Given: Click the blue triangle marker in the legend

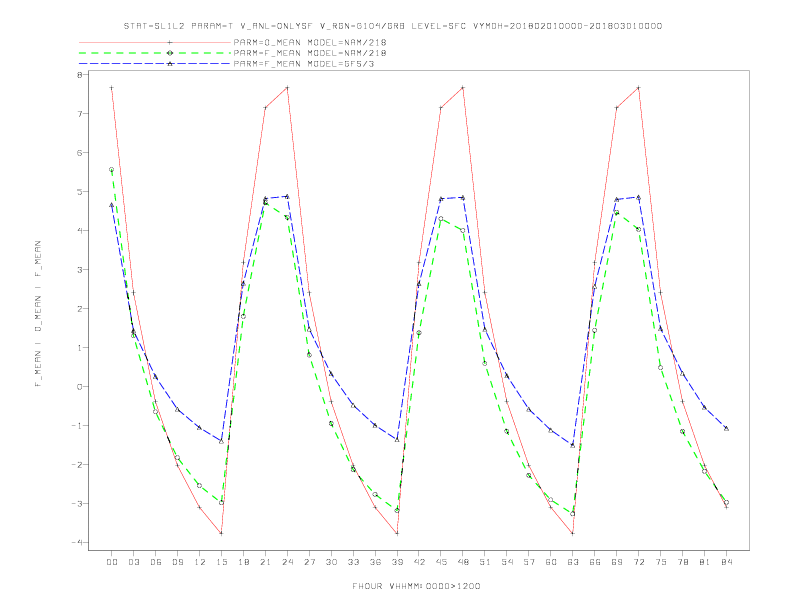Looking at the screenshot, I should [170, 64].
